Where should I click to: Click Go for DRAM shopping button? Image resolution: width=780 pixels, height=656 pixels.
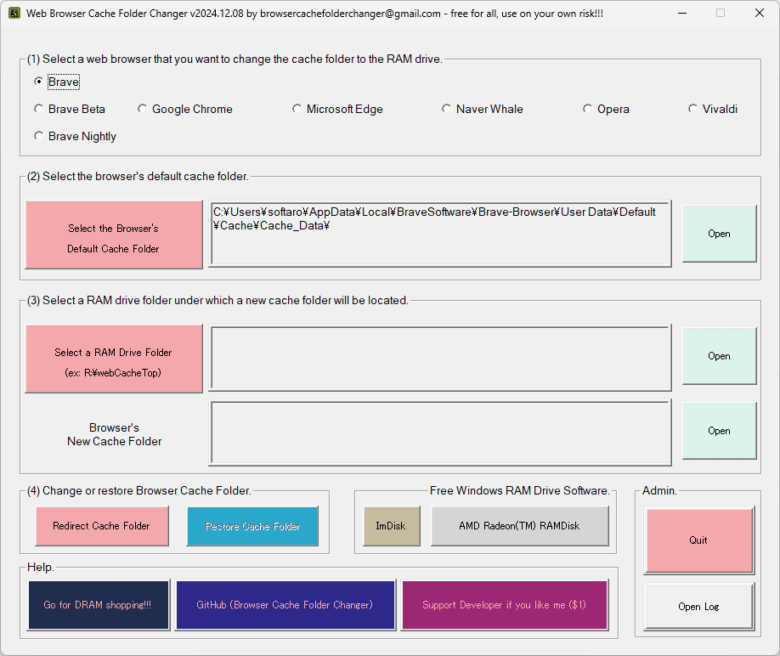point(98,605)
